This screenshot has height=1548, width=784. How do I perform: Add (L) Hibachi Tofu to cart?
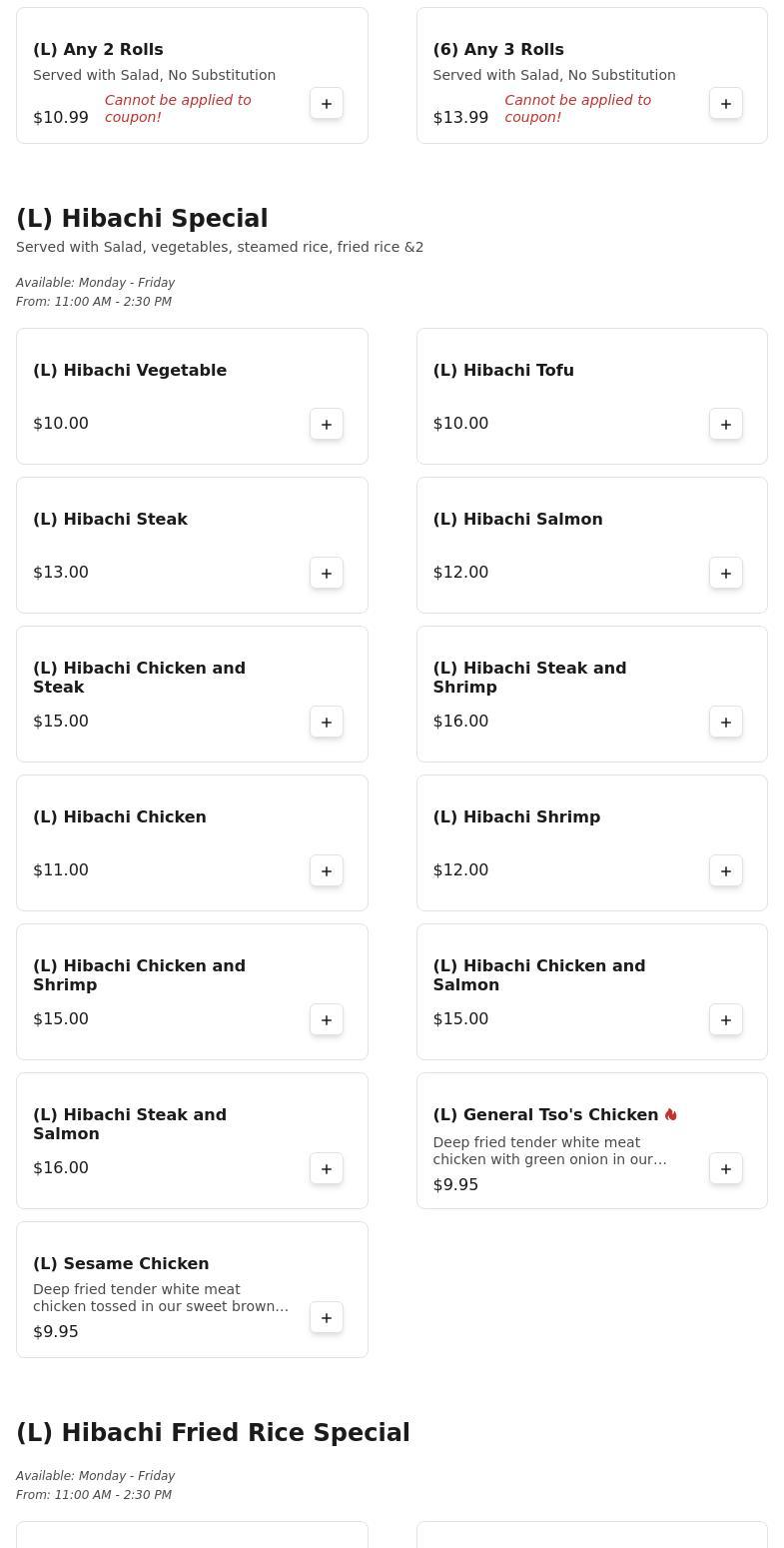[726, 425]
